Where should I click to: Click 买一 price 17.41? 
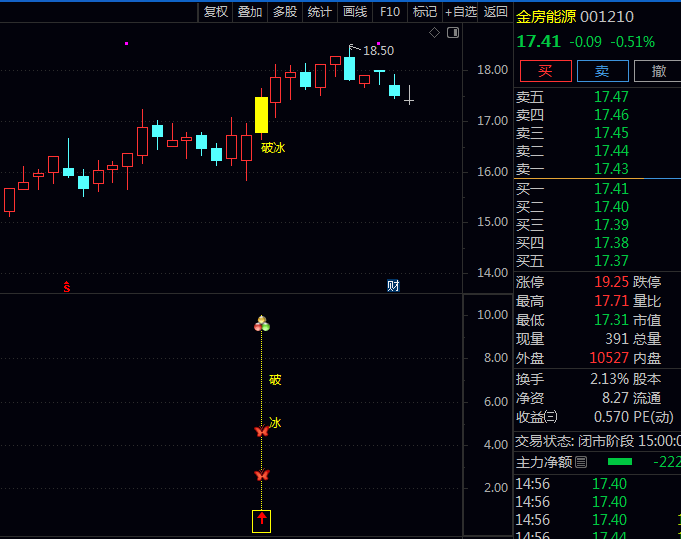[x=611, y=189]
